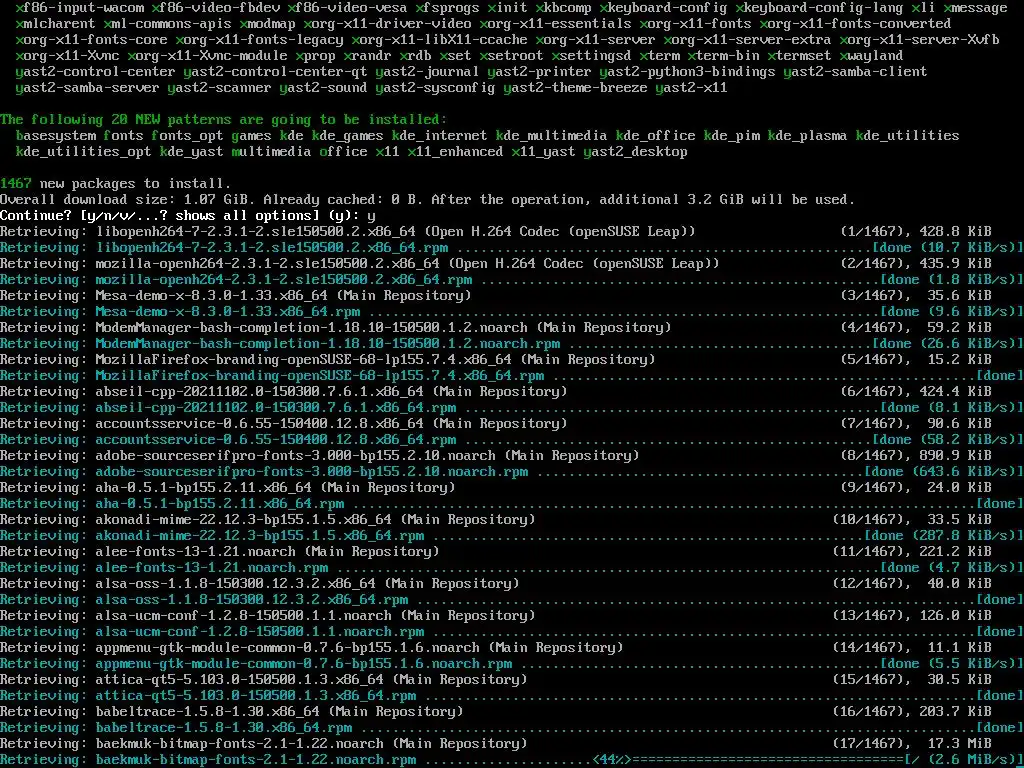Screen dimensions: 1024x768
Task: Click 'alsa-ucm-conf-1.2.8' .rpm file name
Action: 260,632
